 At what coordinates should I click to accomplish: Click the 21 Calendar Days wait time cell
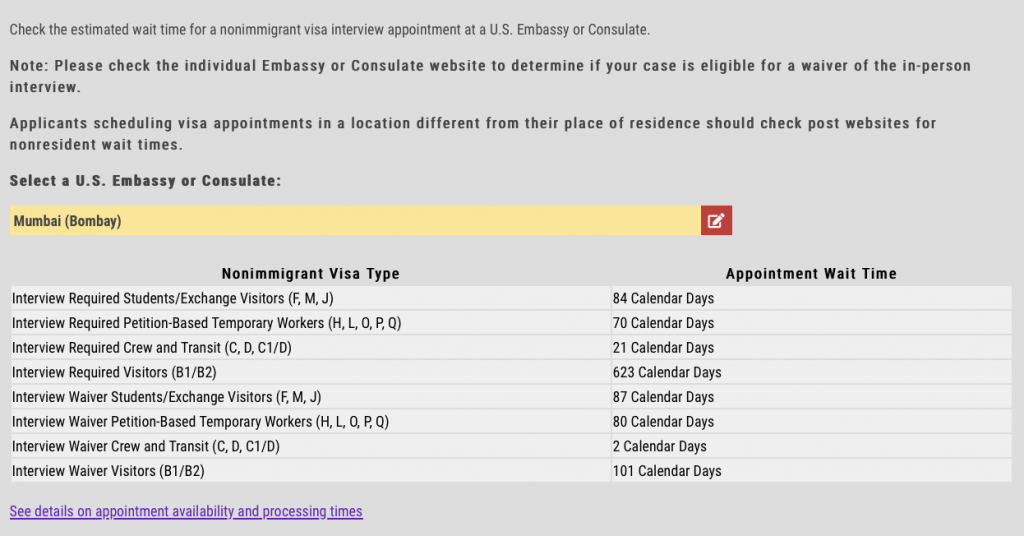tap(812, 348)
